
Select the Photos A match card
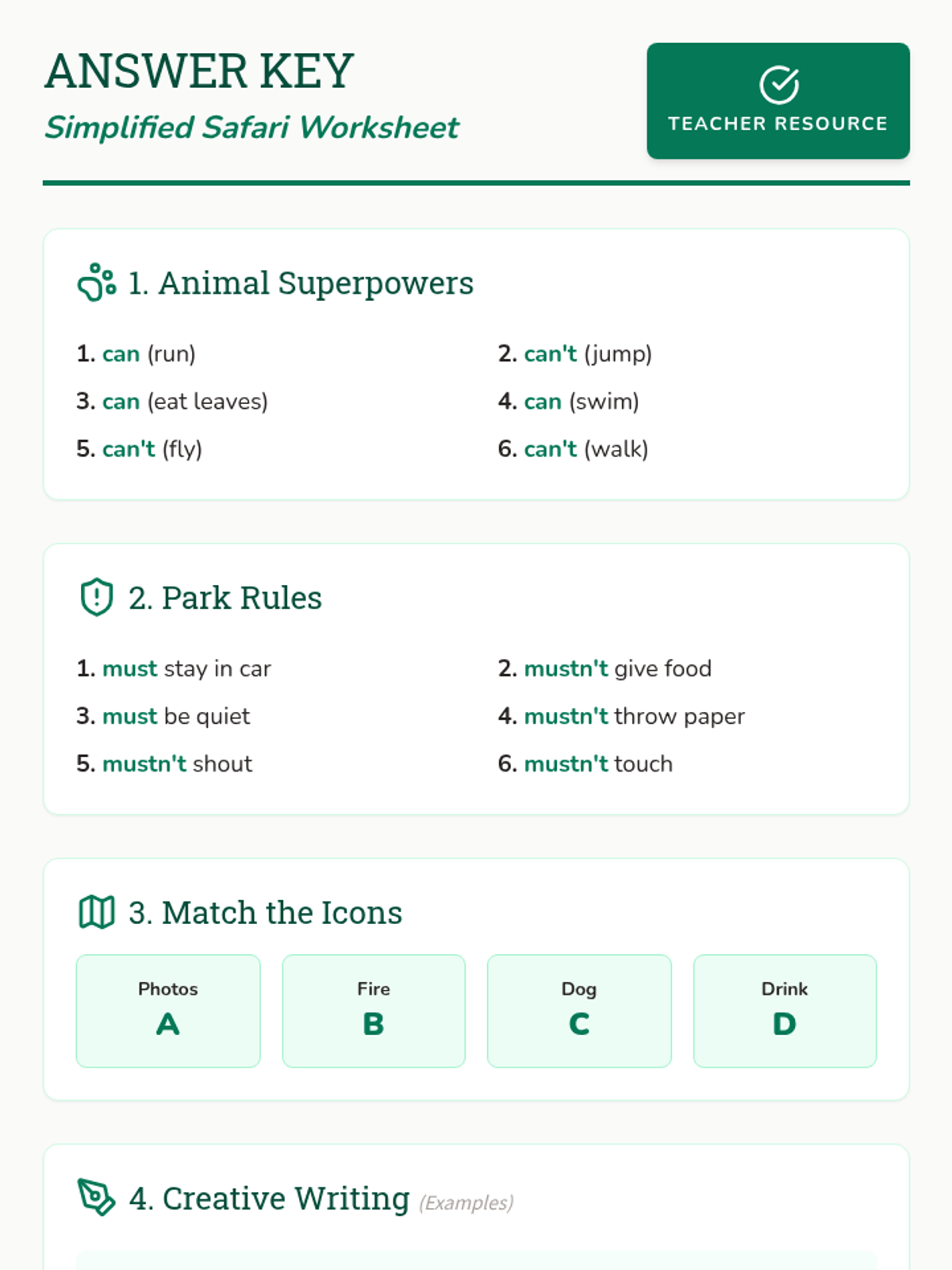pos(167,1010)
